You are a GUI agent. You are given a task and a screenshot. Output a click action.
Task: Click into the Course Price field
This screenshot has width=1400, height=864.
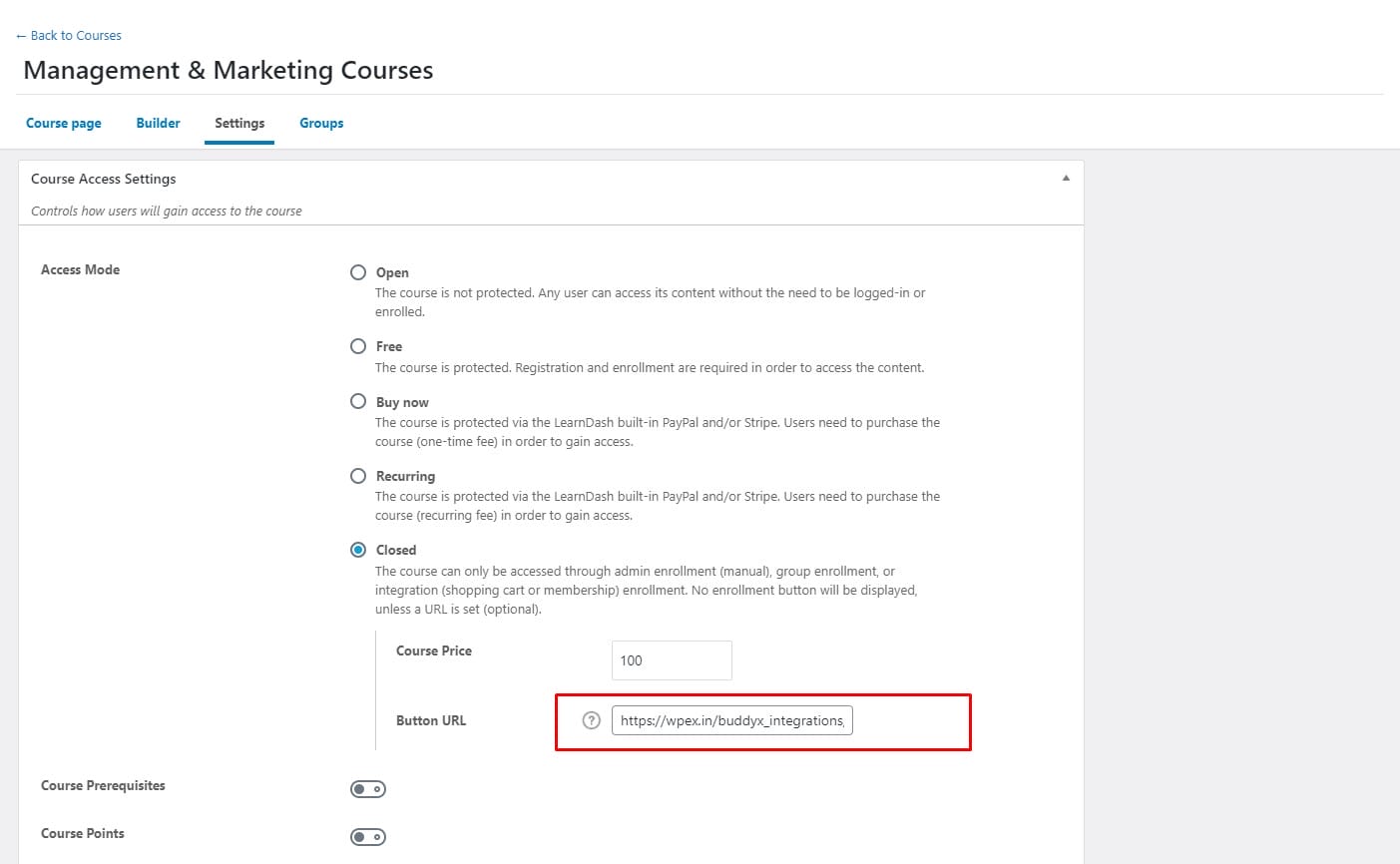pyautogui.click(x=672, y=660)
